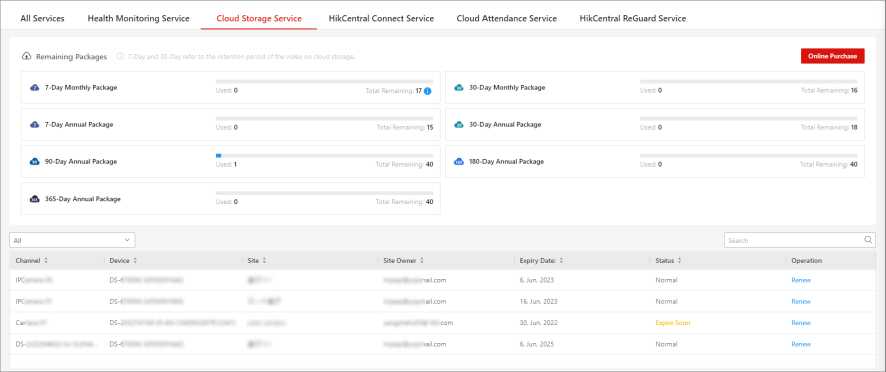Image resolution: width=886 pixels, height=372 pixels.
Task: Click the 180-Day Annual Package label
Action: point(506,162)
